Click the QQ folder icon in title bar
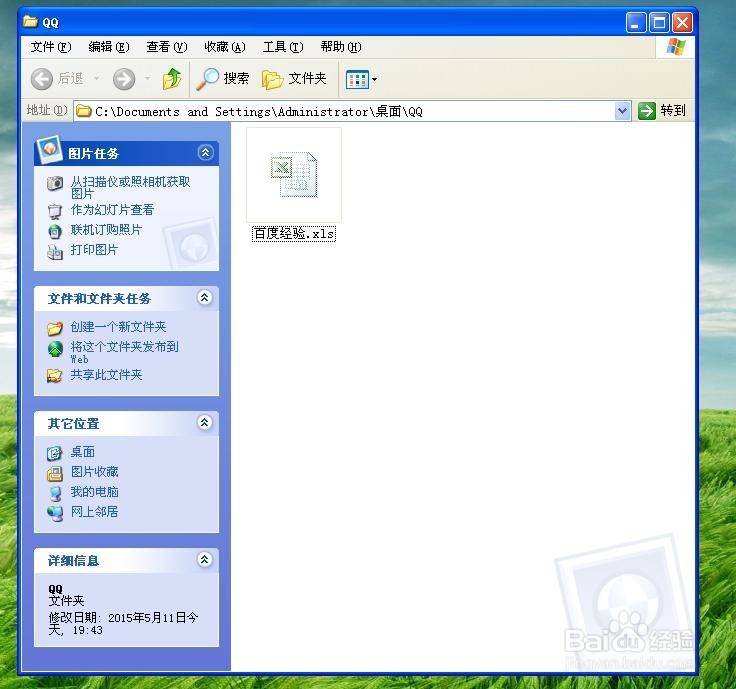 30,22
